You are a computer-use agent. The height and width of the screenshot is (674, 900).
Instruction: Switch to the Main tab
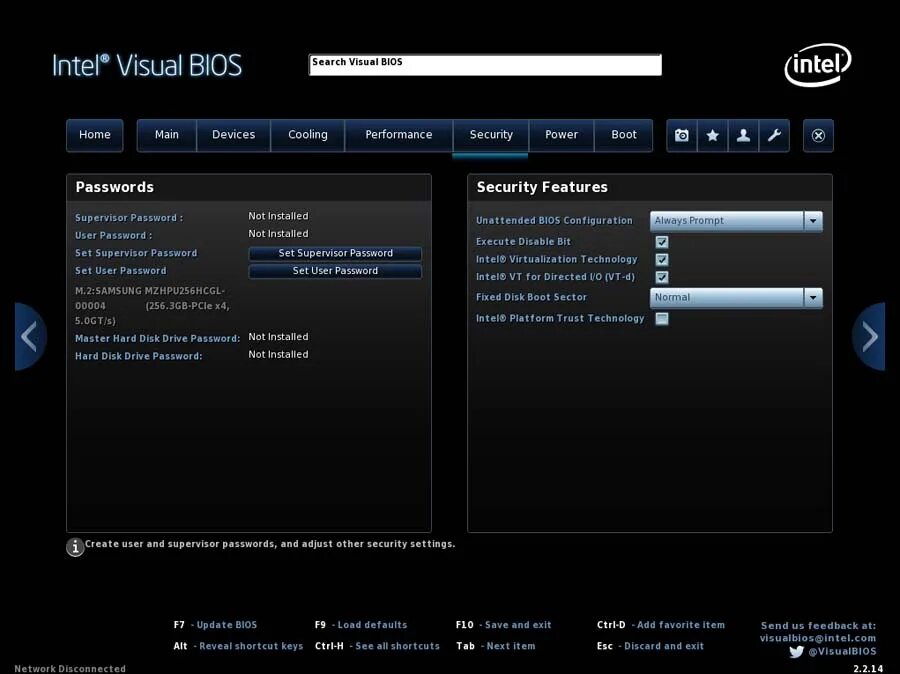[166, 135]
